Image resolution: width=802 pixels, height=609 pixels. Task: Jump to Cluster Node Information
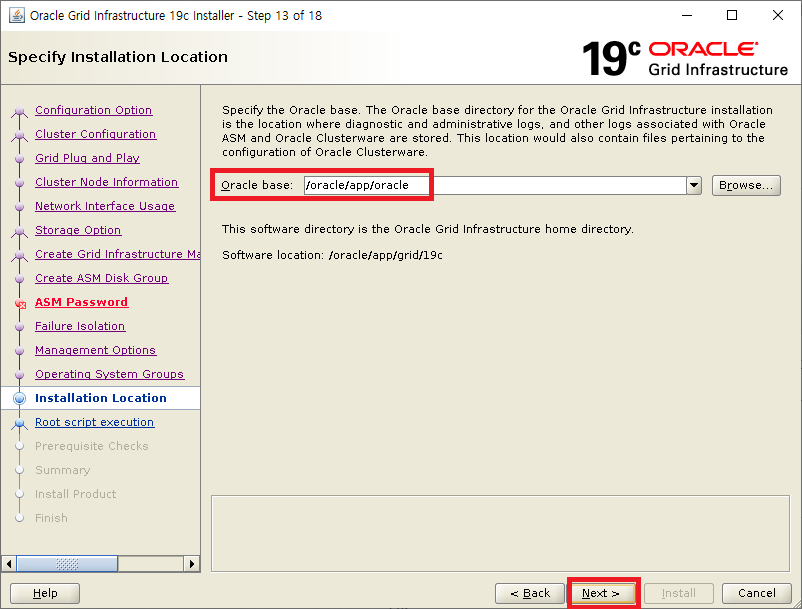(106, 182)
